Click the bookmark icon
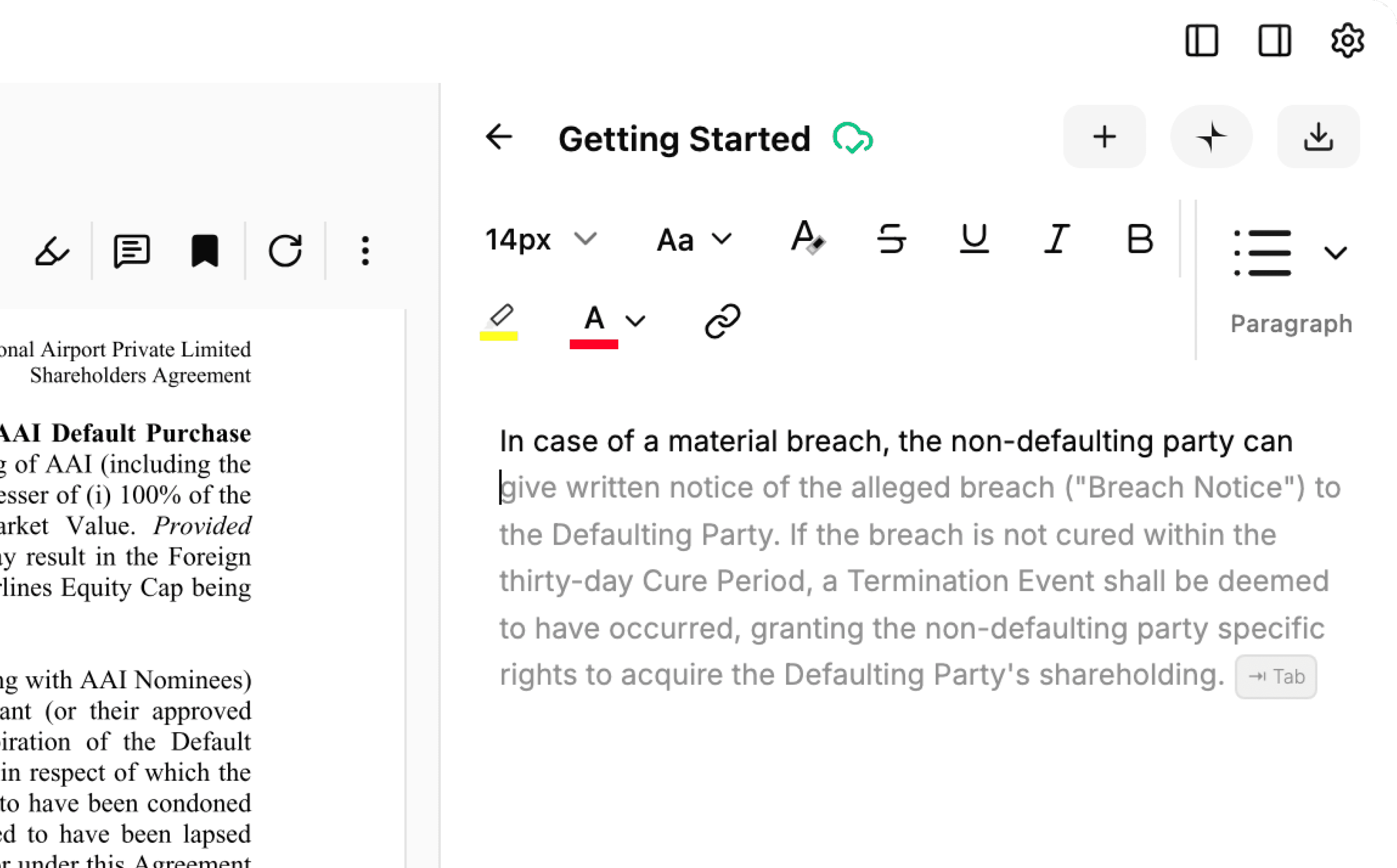Viewport: 1397px width, 868px height. (205, 251)
